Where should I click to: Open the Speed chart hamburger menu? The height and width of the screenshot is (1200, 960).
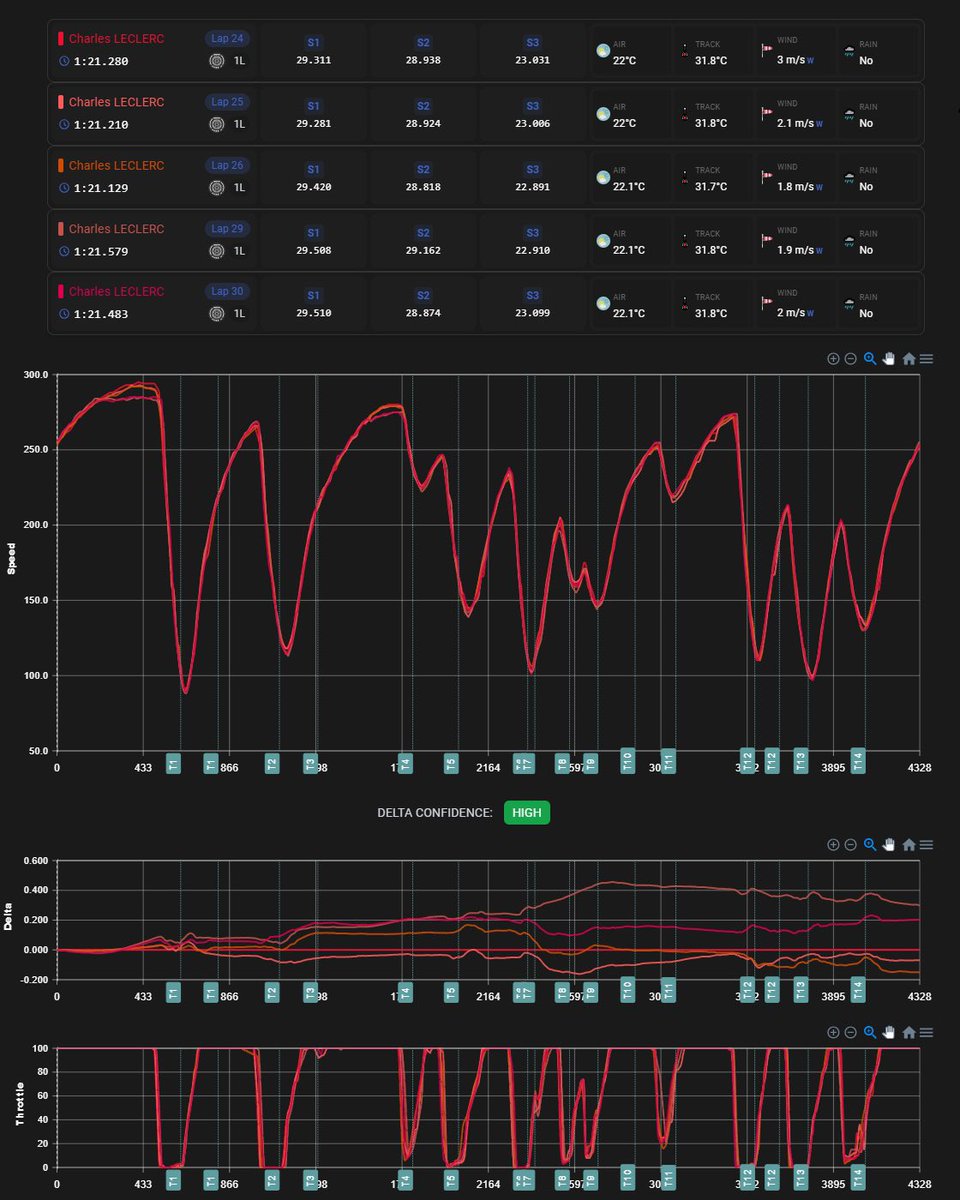(927, 359)
